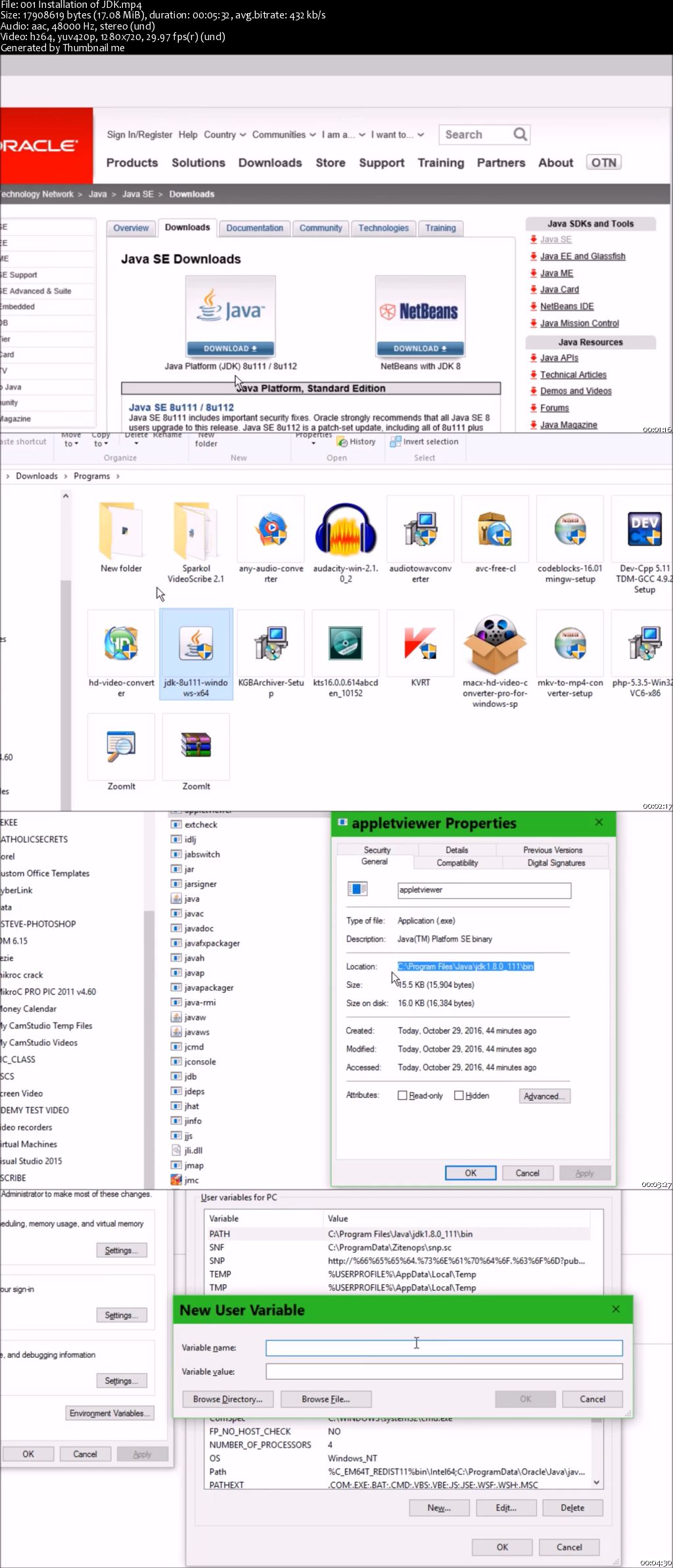Toggle the Read-only attribute checkbox
The width and height of the screenshot is (673, 1568).
[x=402, y=1096]
